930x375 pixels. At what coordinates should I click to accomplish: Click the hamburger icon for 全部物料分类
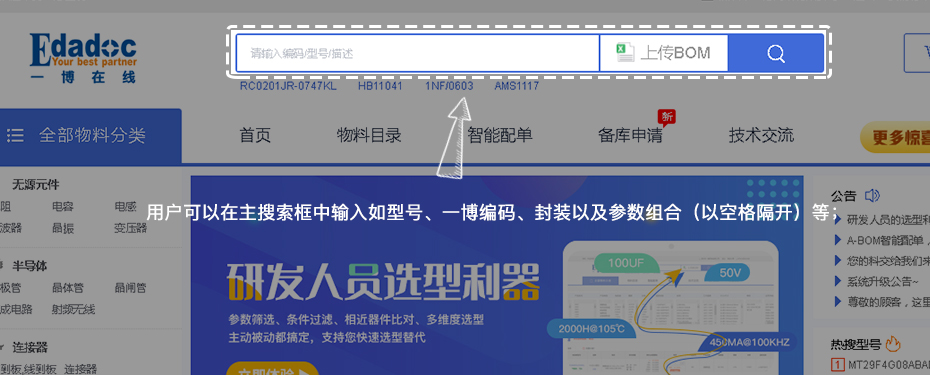pyautogui.click(x=15, y=136)
